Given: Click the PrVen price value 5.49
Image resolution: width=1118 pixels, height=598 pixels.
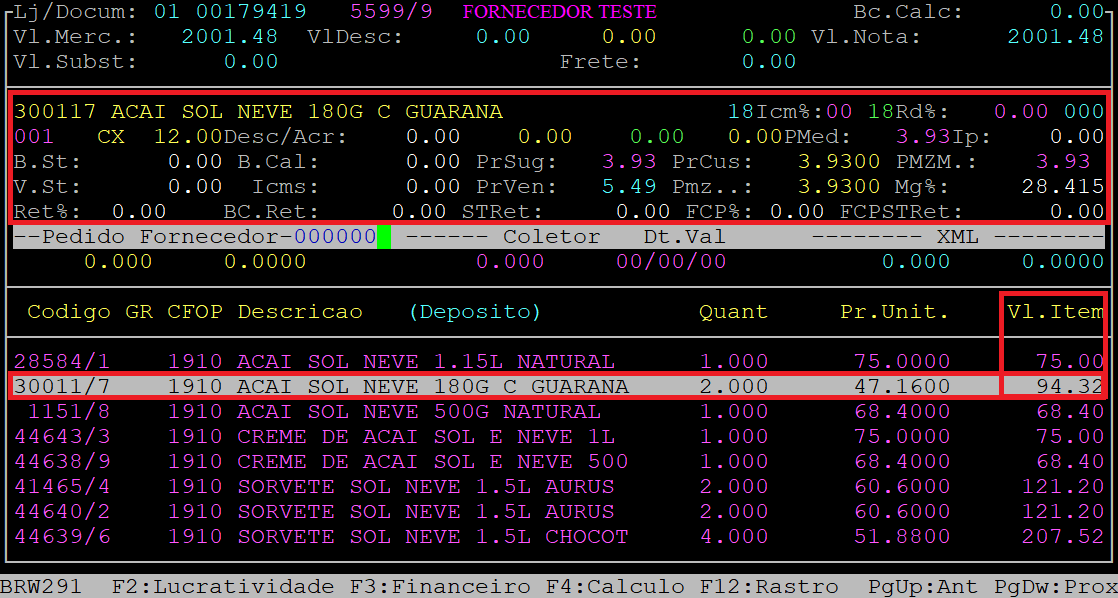Looking at the screenshot, I should pos(629,187).
